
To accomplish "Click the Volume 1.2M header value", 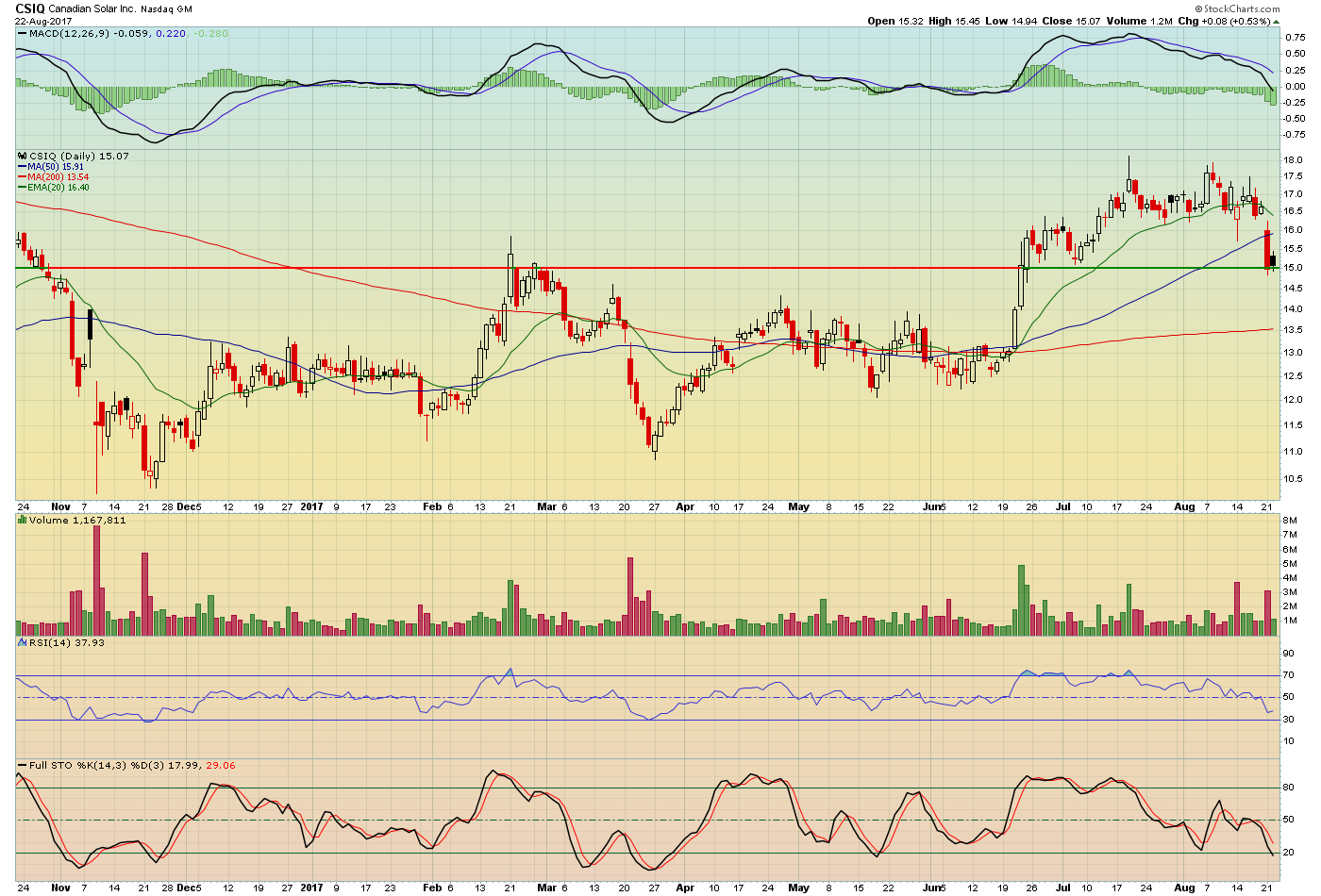I will click(x=1139, y=21).
